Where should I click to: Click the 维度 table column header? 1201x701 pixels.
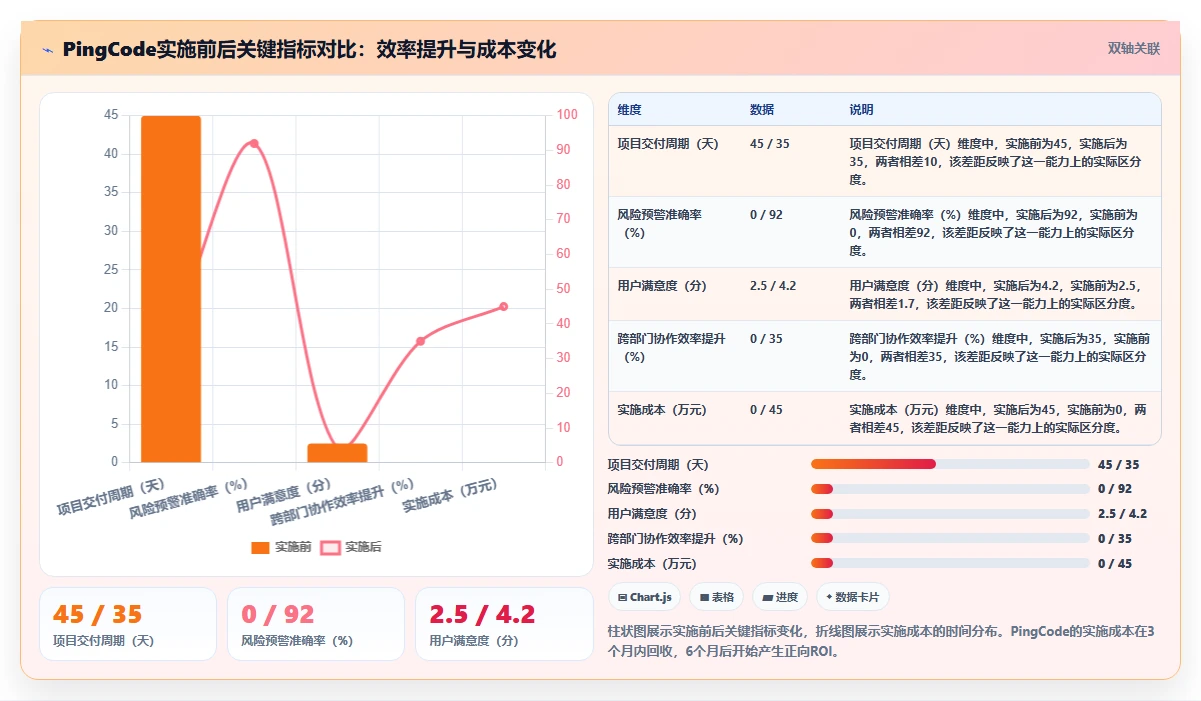[630, 110]
